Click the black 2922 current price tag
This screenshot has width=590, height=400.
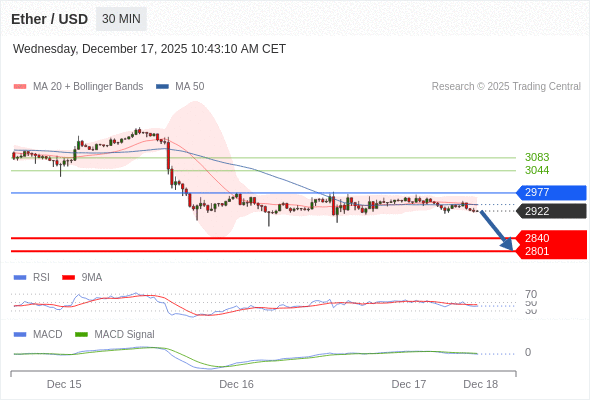[551, 211]
